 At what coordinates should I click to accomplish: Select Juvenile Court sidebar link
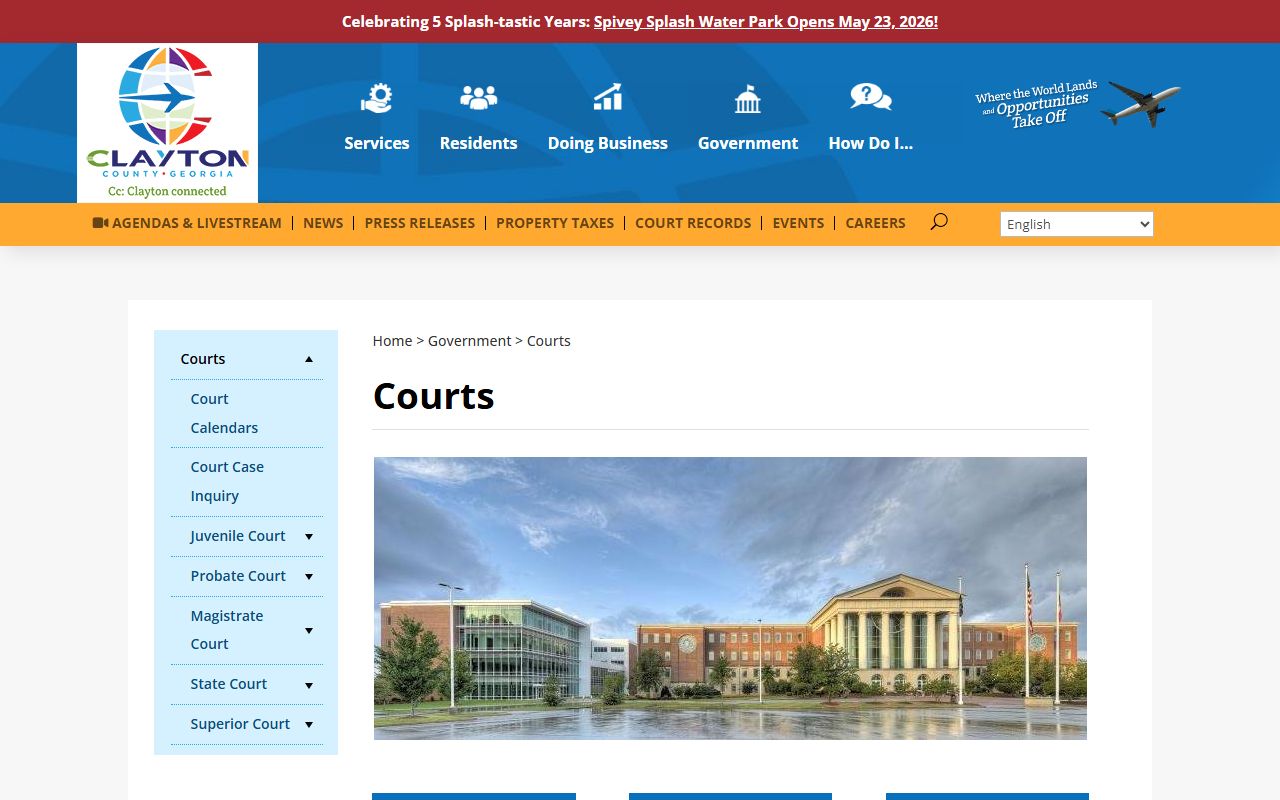point(238,536)
